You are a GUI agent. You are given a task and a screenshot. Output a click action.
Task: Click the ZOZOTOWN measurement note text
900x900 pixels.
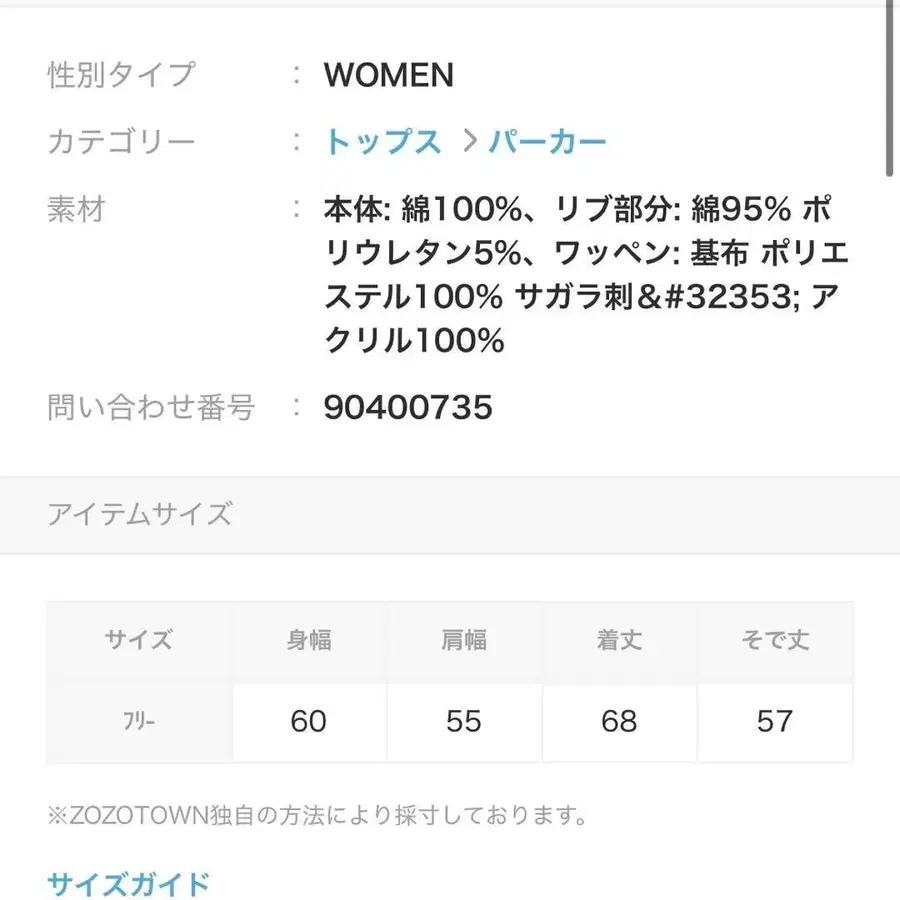click(x=317, y=816)
